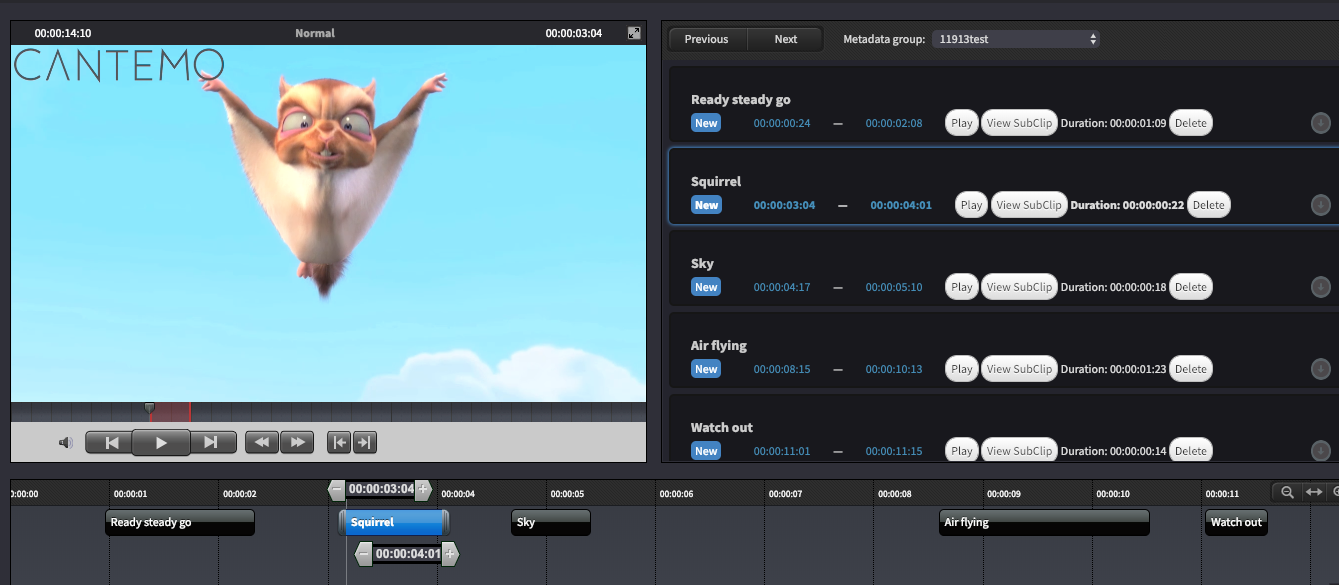View SubClip for Squirrel

coord(1029,205)
